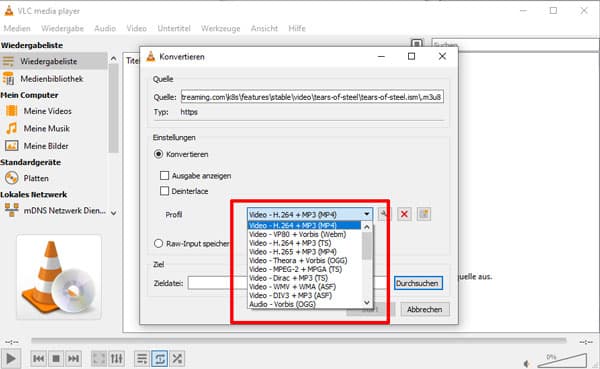Open the Werkzeuge menu
Viewport: 600px width, 369px height.
coord(220,28)
